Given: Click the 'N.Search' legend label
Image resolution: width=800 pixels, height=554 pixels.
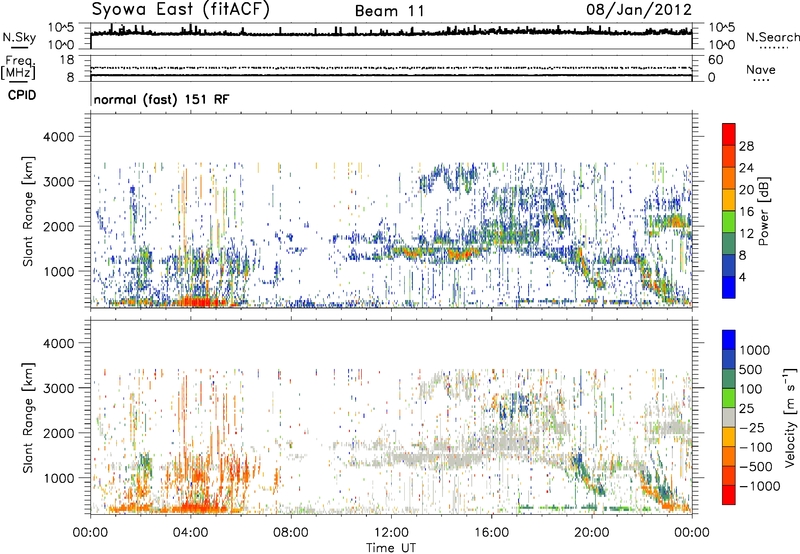Looking at the screenshot, I should 772,37.
